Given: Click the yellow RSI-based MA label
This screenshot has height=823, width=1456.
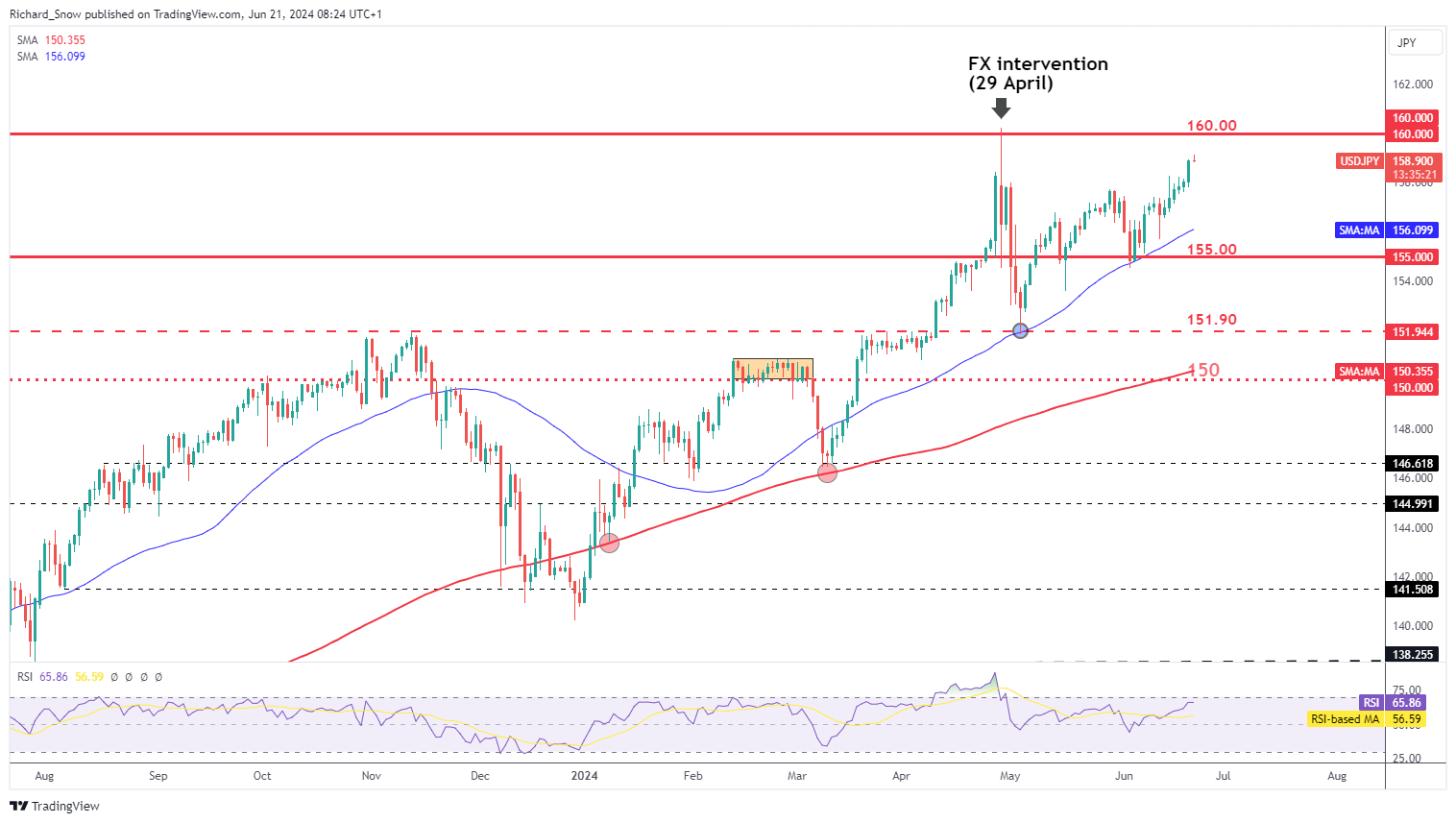Looking at the screenshot, I should click(1347, 719).
